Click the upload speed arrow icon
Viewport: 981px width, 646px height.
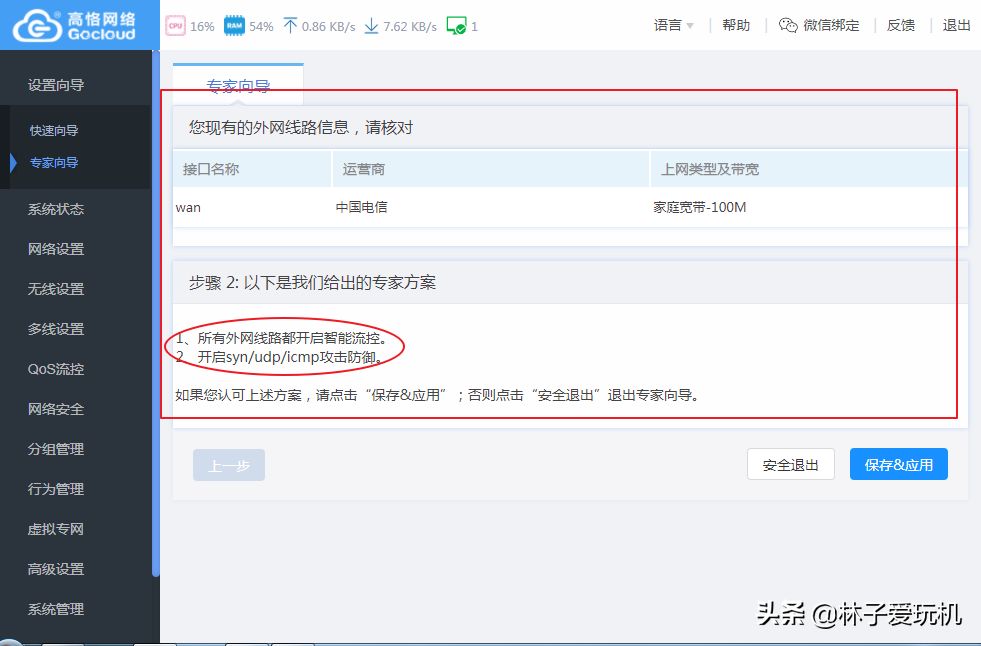click(x=290, y=26)
